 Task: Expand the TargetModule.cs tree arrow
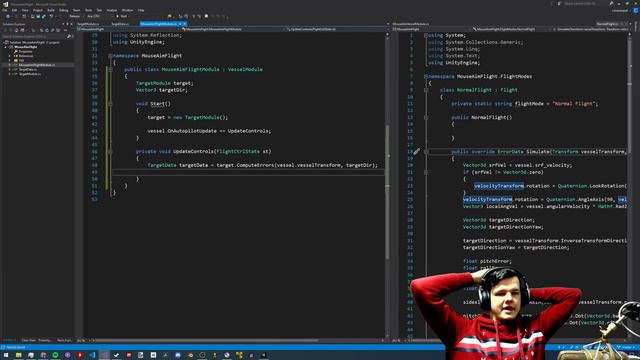tap(9, 74)
